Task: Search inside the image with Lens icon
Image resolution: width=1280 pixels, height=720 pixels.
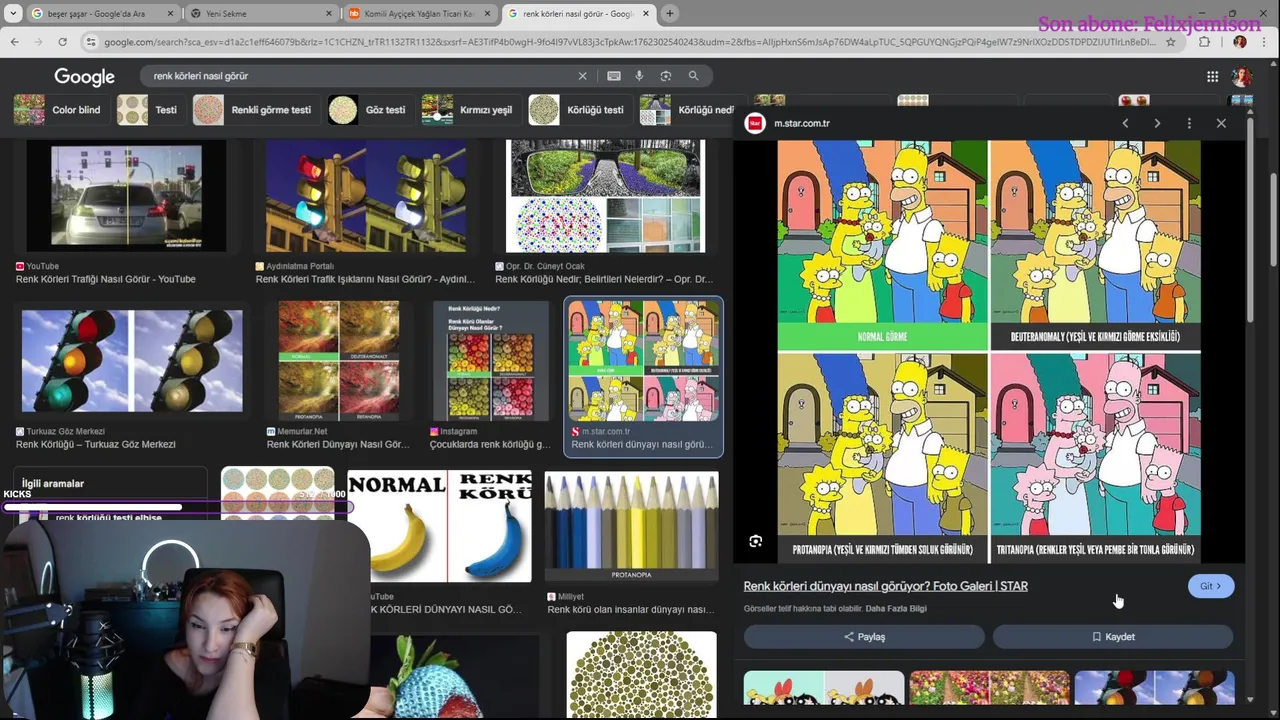Action: click(x=756, y=541)
